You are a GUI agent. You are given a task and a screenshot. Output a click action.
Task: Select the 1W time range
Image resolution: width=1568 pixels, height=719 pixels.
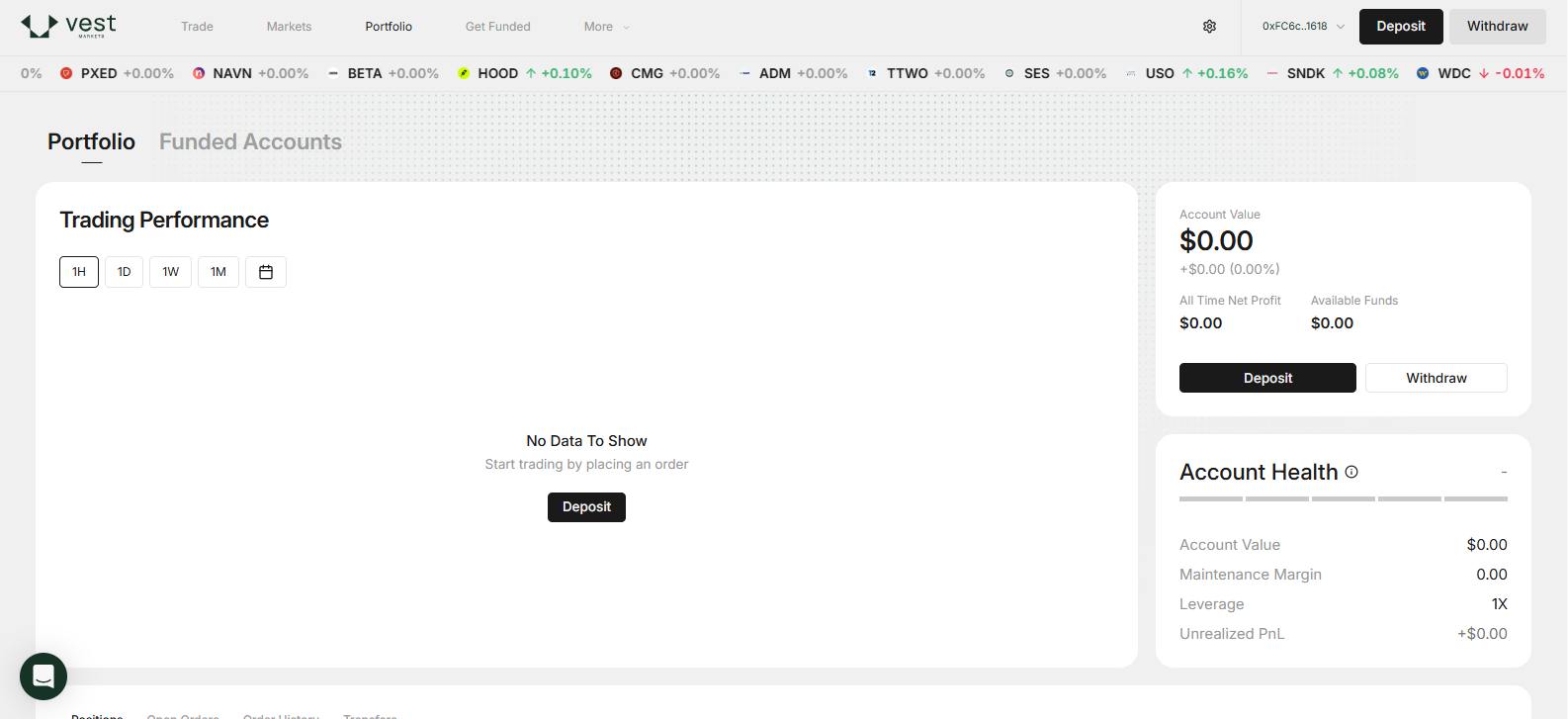click(170, 272)
